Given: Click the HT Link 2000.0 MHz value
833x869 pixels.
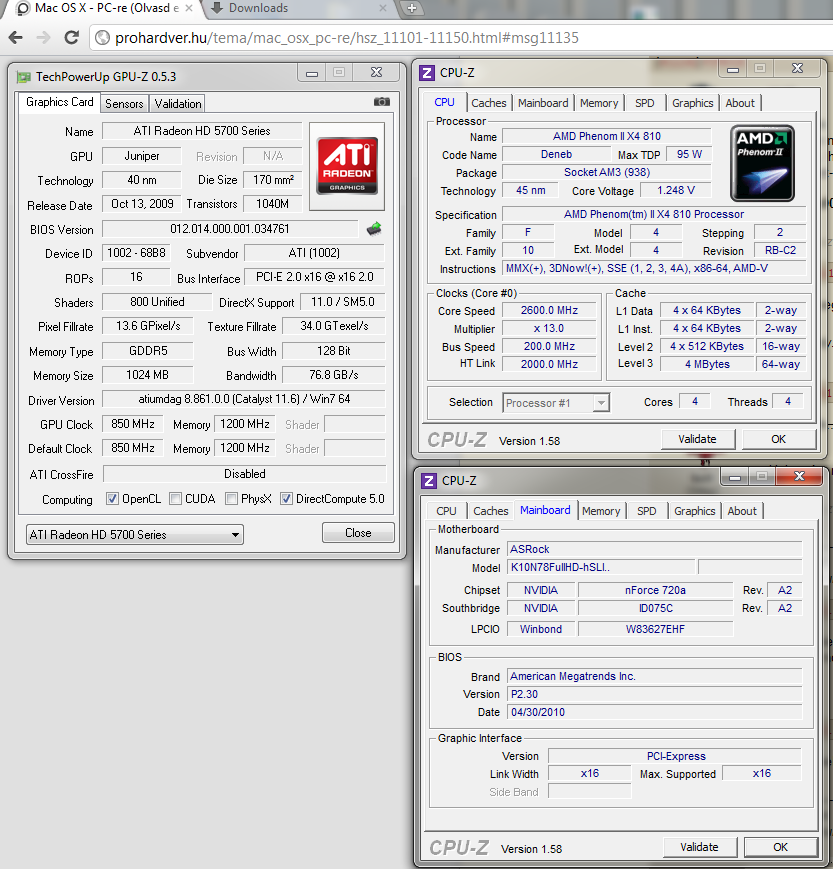Looking at the screenshot, I should (549, 364).
